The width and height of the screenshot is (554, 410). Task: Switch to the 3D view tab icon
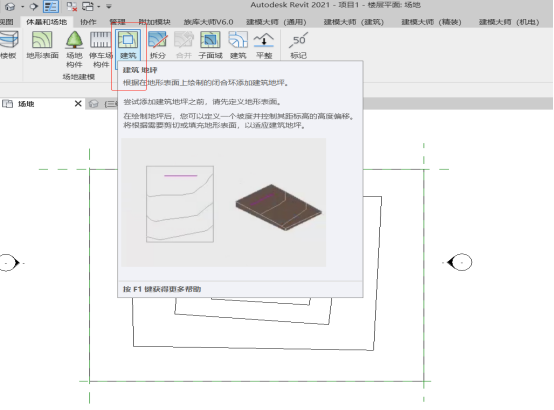point(94,104)
